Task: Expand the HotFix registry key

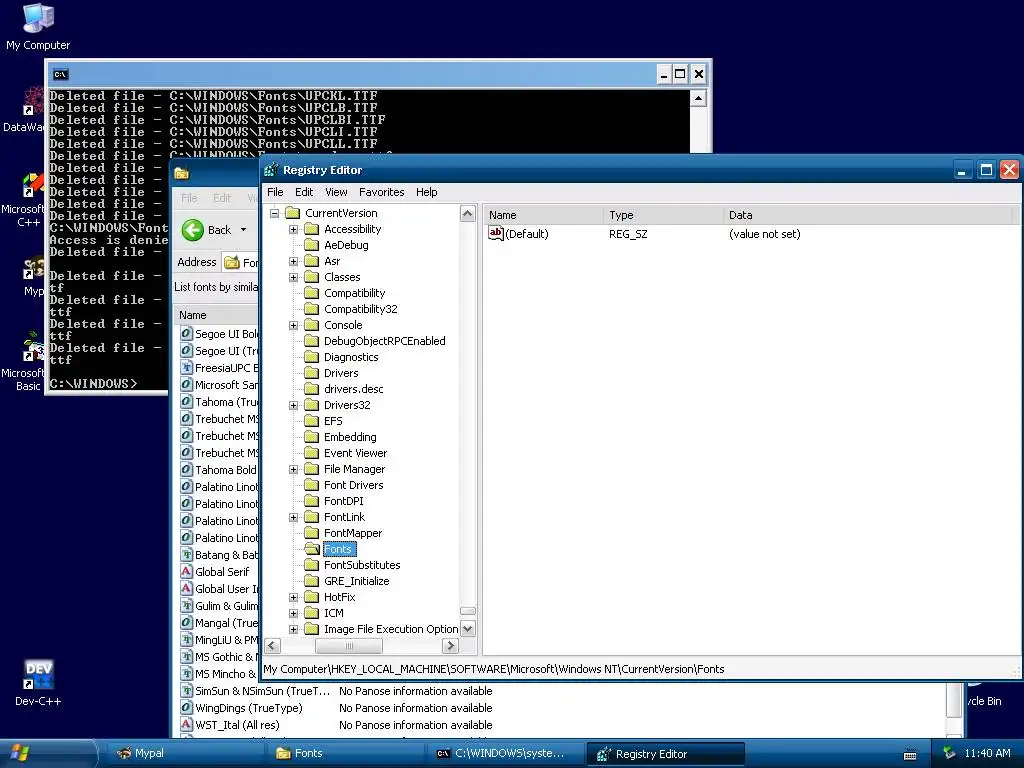Action: pyautogui.click(x=293, y=597)
